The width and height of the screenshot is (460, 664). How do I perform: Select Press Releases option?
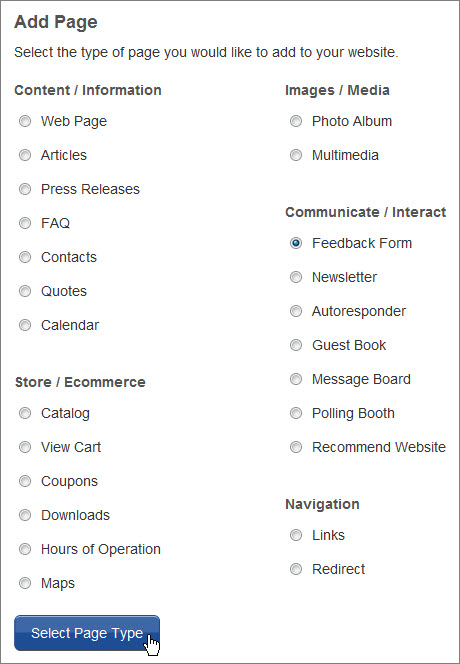(25, 189)
